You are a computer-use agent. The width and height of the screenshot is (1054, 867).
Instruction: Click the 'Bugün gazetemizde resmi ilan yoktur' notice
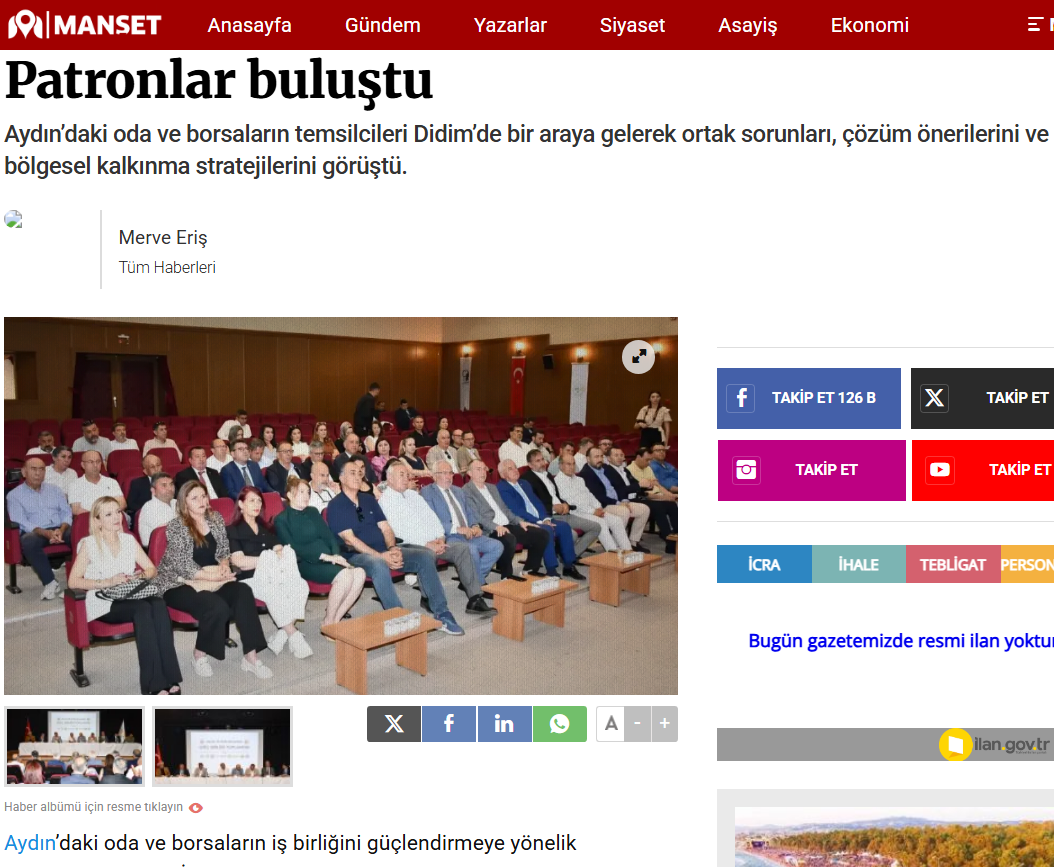tap(901, 641)
